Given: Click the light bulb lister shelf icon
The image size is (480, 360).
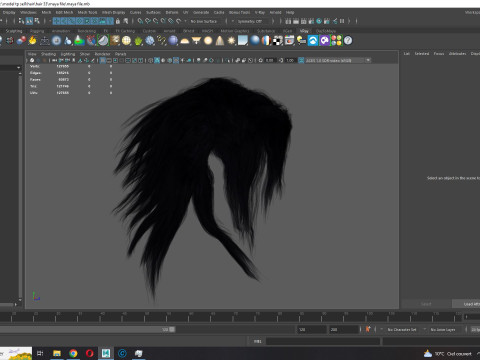Looking at the screenshot, I should 301,40.
